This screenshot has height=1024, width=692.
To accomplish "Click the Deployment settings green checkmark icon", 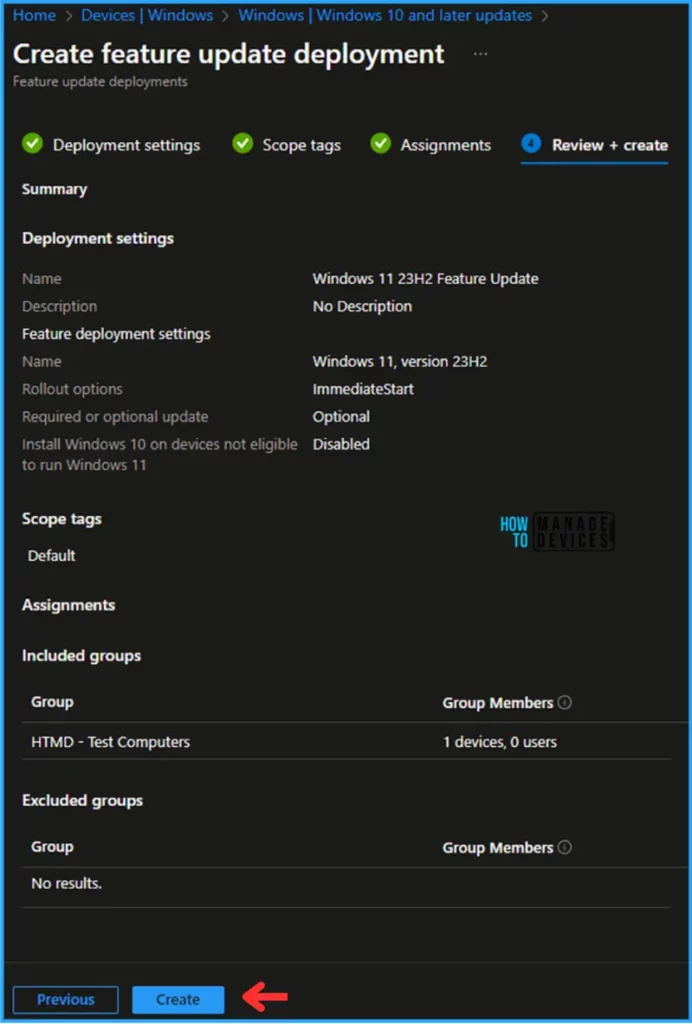I will click(x=32, y=144).
